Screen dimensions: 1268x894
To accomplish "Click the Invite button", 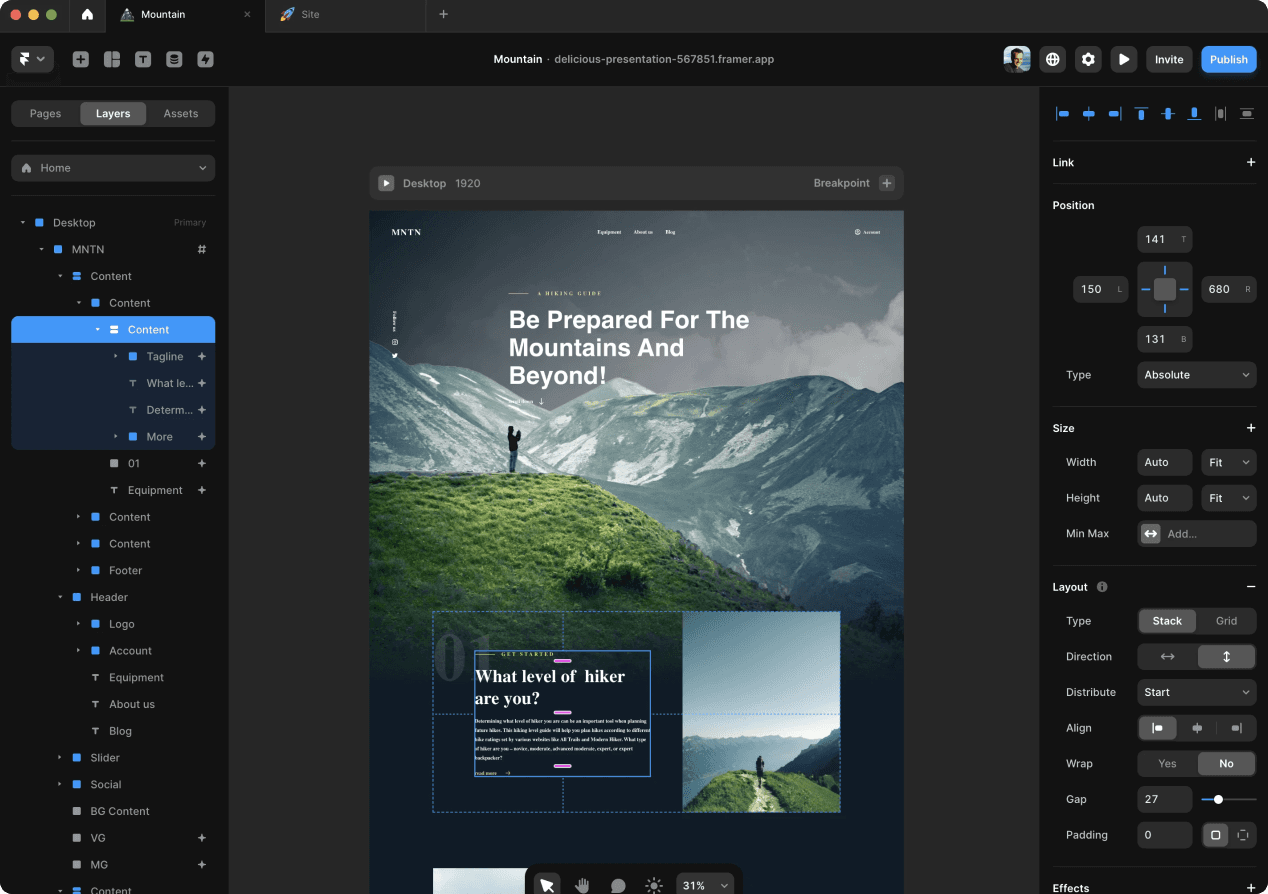I will (x=1168, y=60).
